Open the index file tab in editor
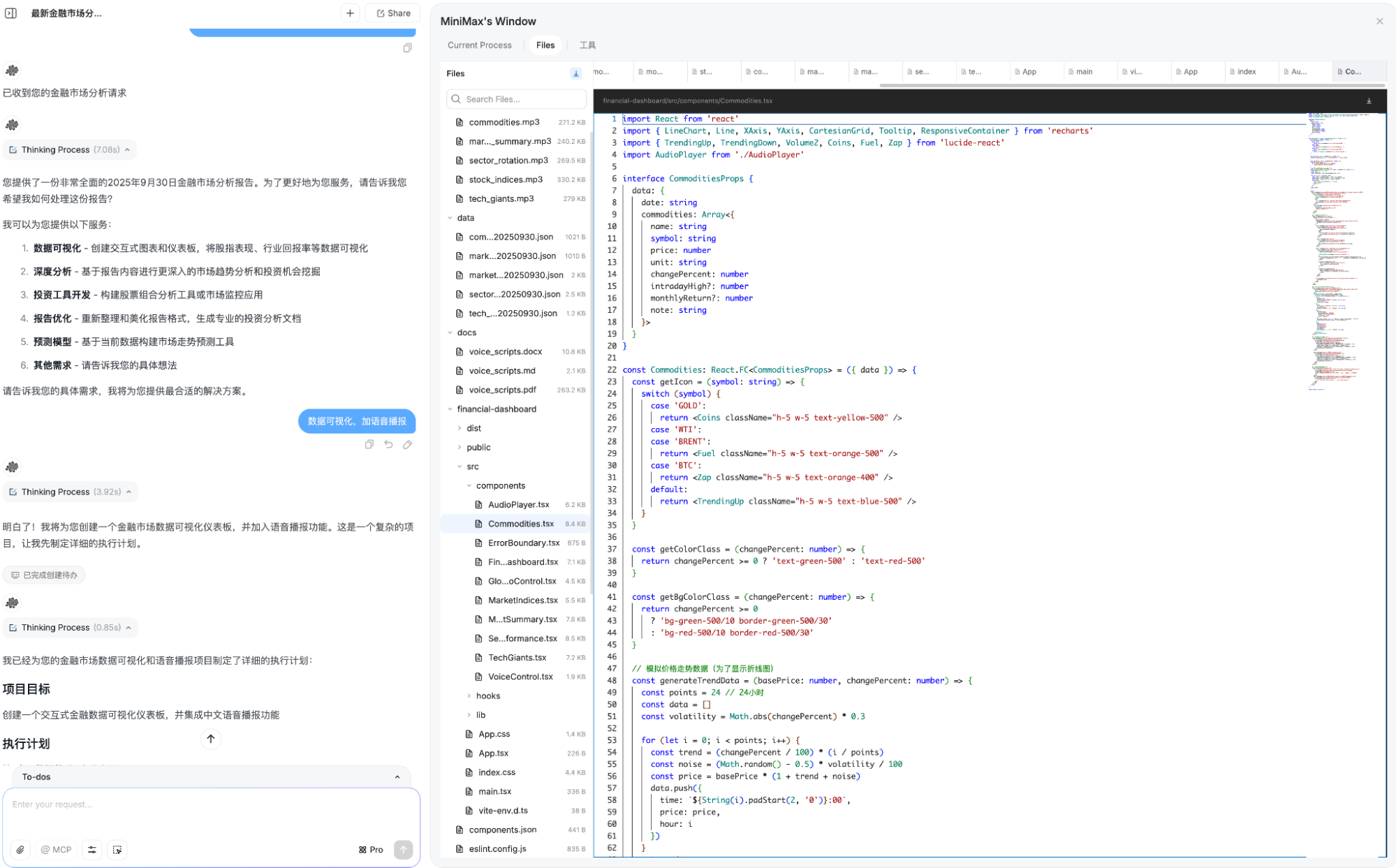 pos(1247,71)
